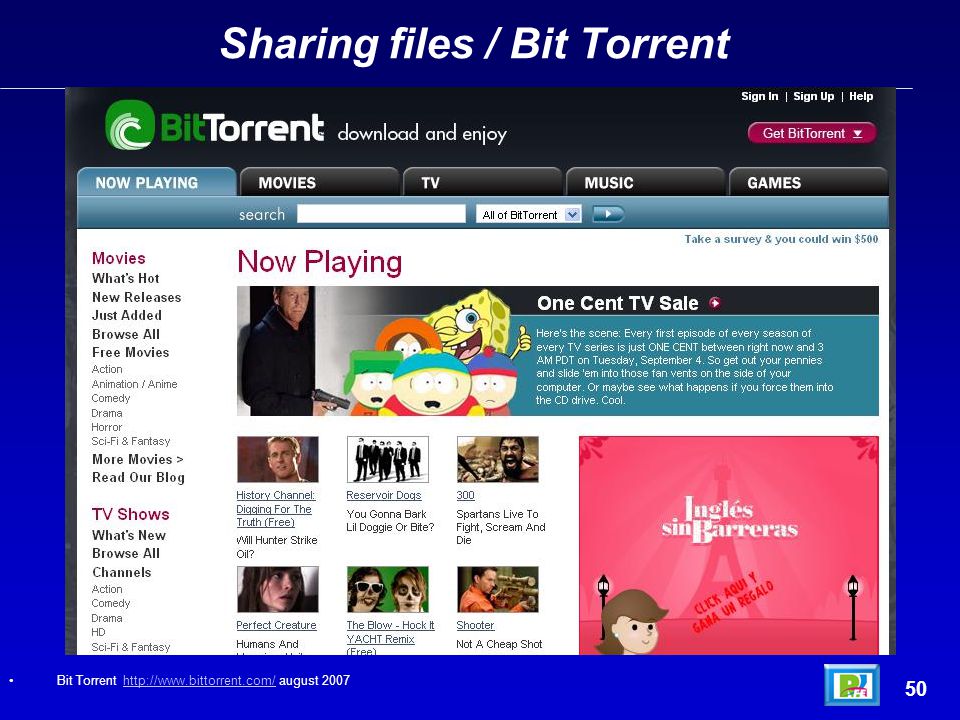Click the search go arrow button

coord(608,214)
